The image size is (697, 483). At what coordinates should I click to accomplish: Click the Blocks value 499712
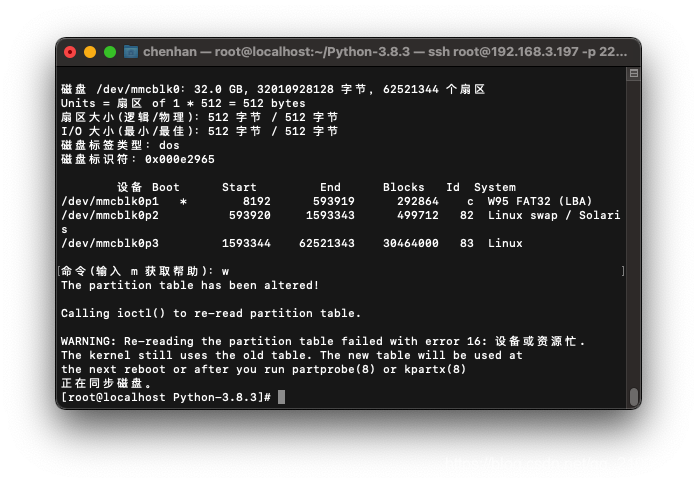(x=418, y=216)
